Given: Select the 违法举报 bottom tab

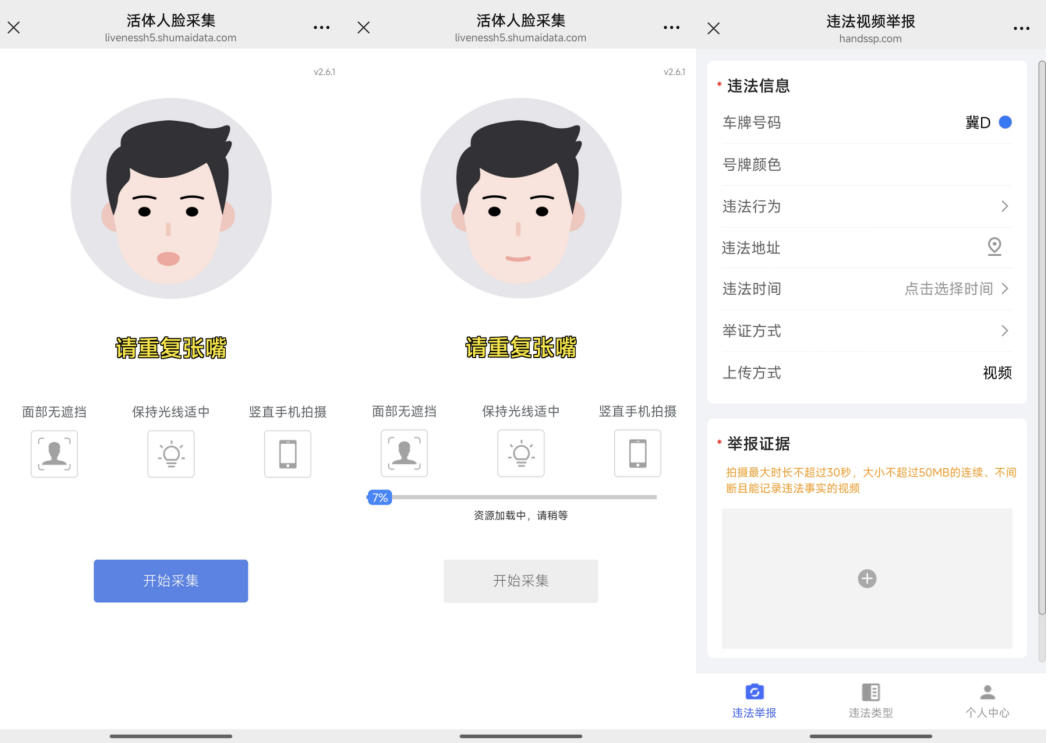Looking at the screenshot, I should pos(754,701).
